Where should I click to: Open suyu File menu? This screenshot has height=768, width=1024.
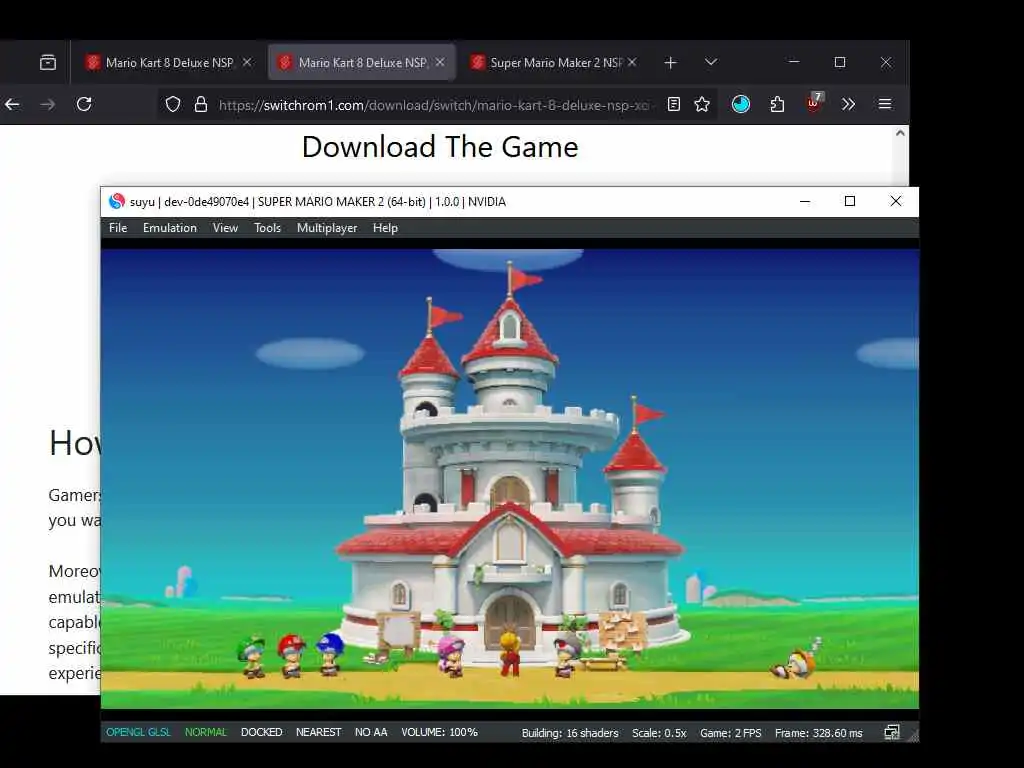click(118, 228)
